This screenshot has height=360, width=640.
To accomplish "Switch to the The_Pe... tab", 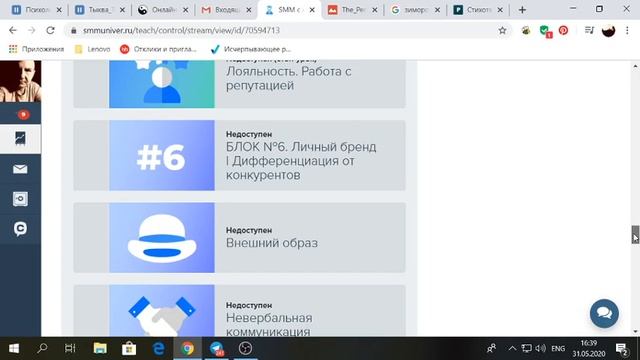I will 353,10.
